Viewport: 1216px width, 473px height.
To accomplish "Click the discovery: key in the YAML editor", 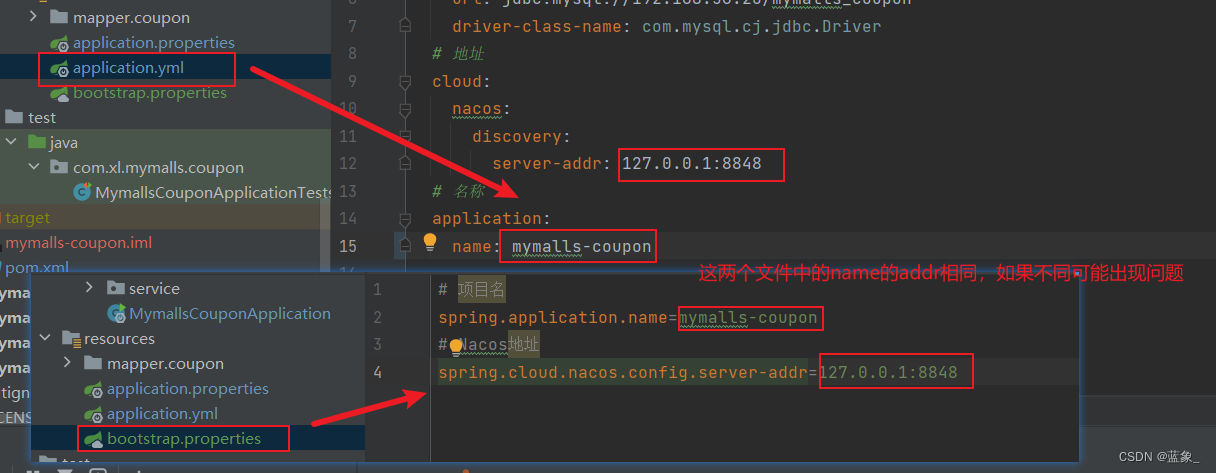I will coord(521,136).
